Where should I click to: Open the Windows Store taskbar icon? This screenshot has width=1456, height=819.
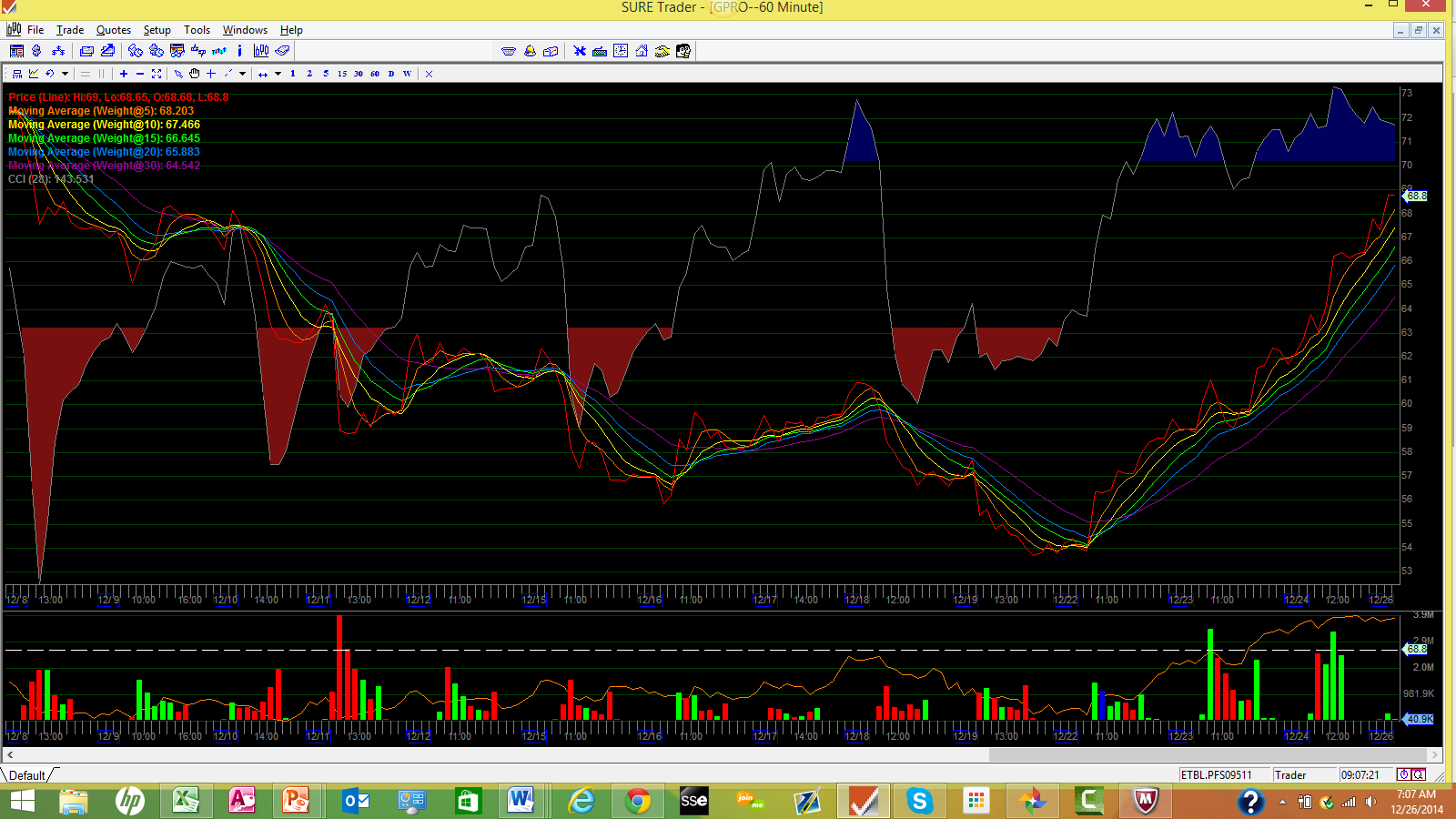pyautogui.click(x=468, y=801)
